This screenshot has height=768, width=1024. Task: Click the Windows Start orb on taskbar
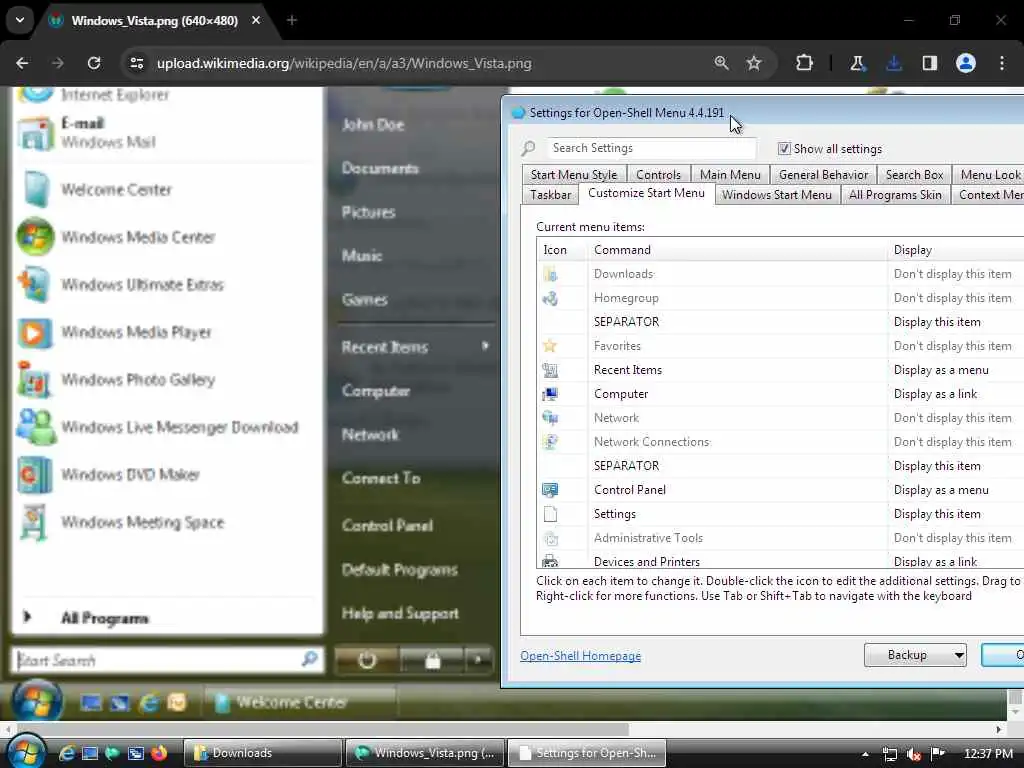pos(27,752)
